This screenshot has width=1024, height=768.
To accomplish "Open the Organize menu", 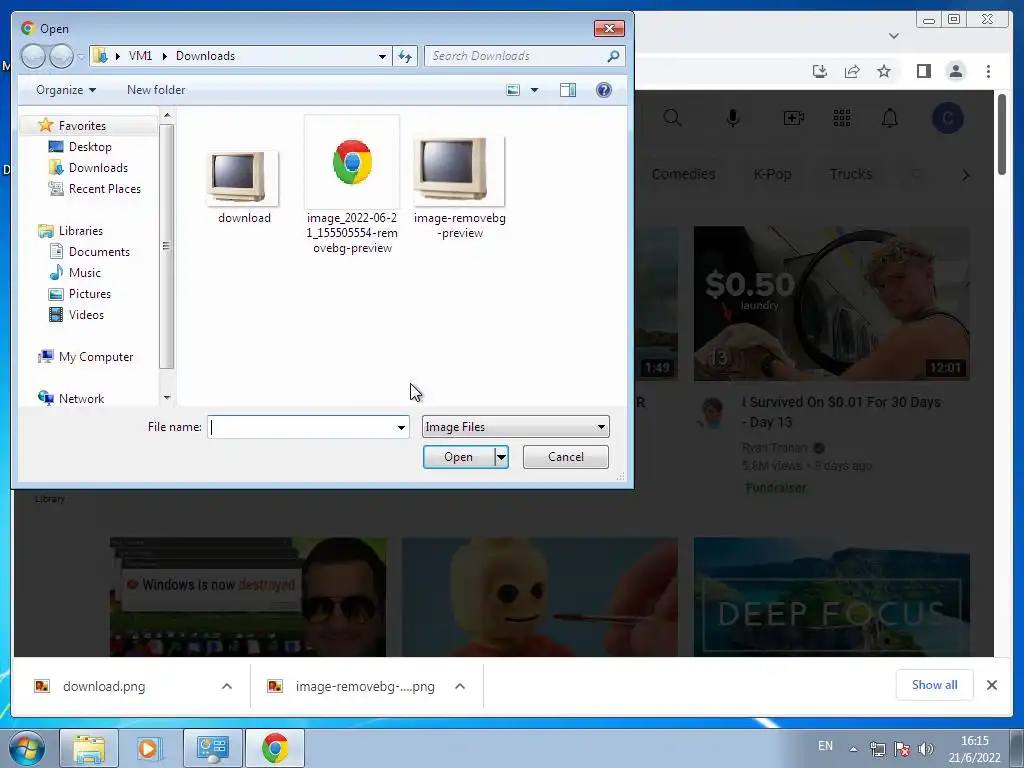I will [x=66, y=90].
